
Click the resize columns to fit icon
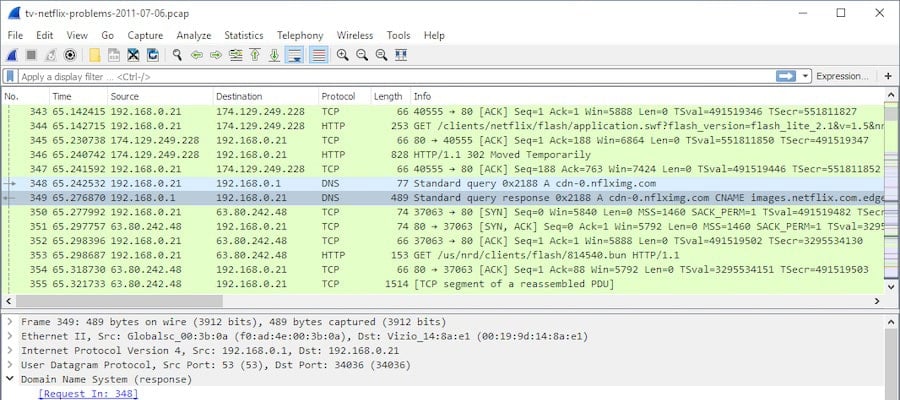(x=401, y=55)
